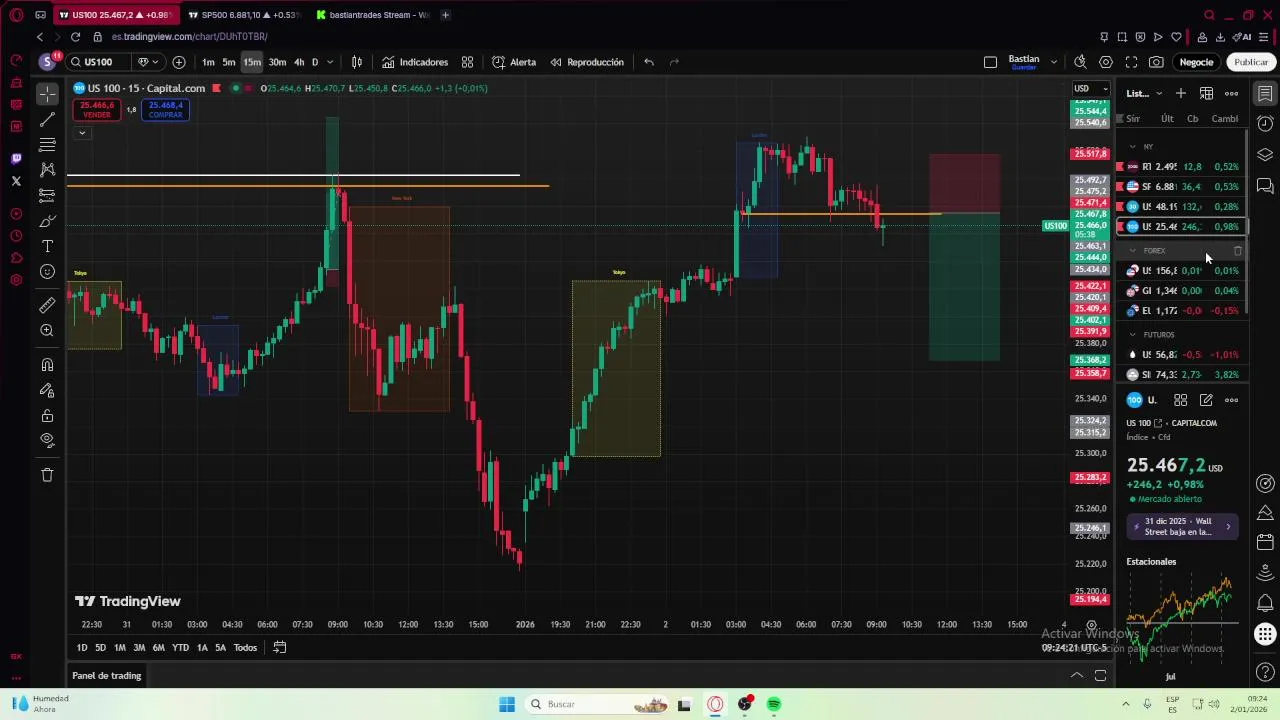Open the chart settings hexagon icon
The width and height of the screenshot is (1280, 720).
pos(1105,62)
